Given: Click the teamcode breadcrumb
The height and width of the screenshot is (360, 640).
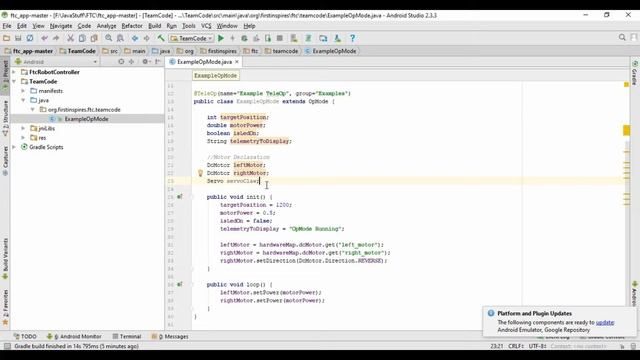Looking at the screenshot, I should coord(281,51).
